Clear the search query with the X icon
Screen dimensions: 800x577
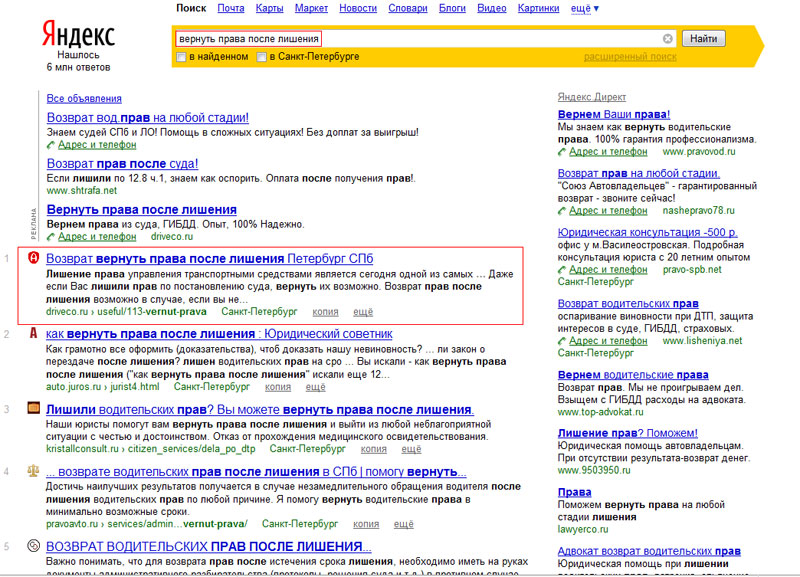(667, 39)
